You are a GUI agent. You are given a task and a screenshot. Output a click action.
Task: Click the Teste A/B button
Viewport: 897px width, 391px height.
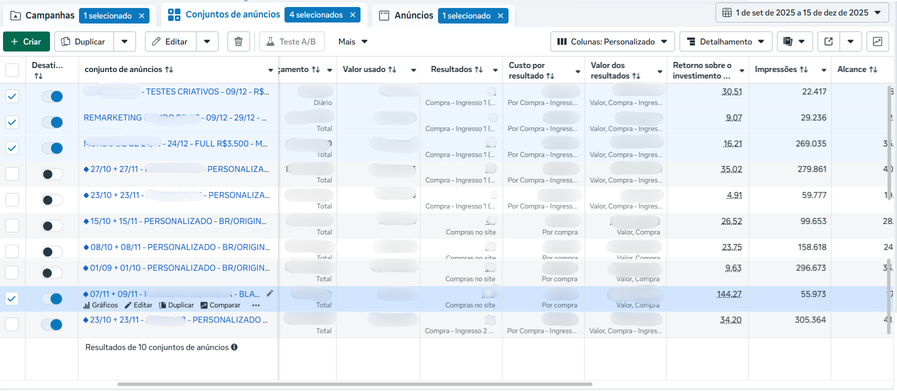coord(292,42)
